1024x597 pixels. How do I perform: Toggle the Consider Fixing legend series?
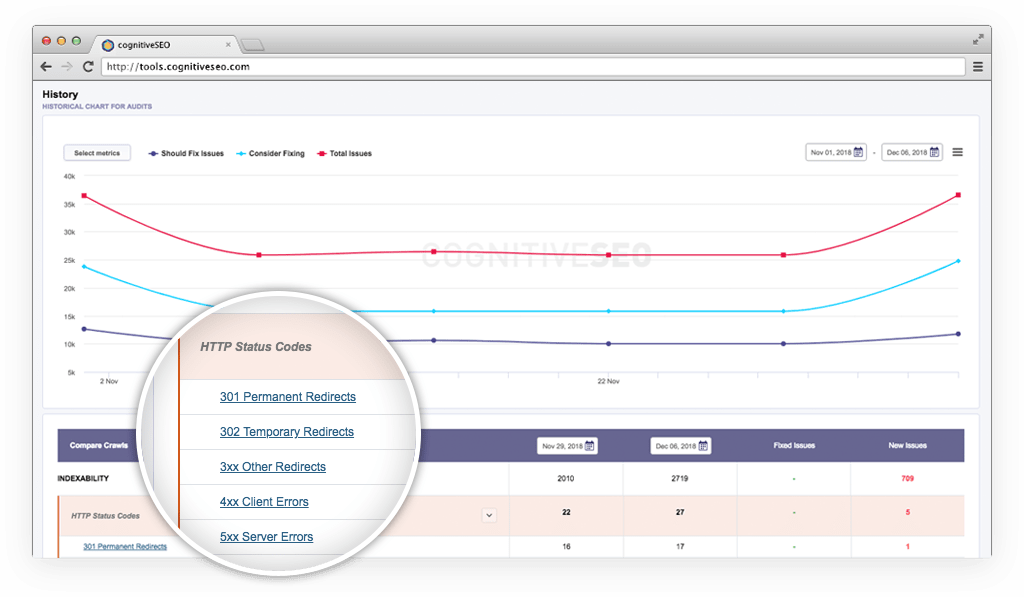pyautogui.click(x=270, y=153)
